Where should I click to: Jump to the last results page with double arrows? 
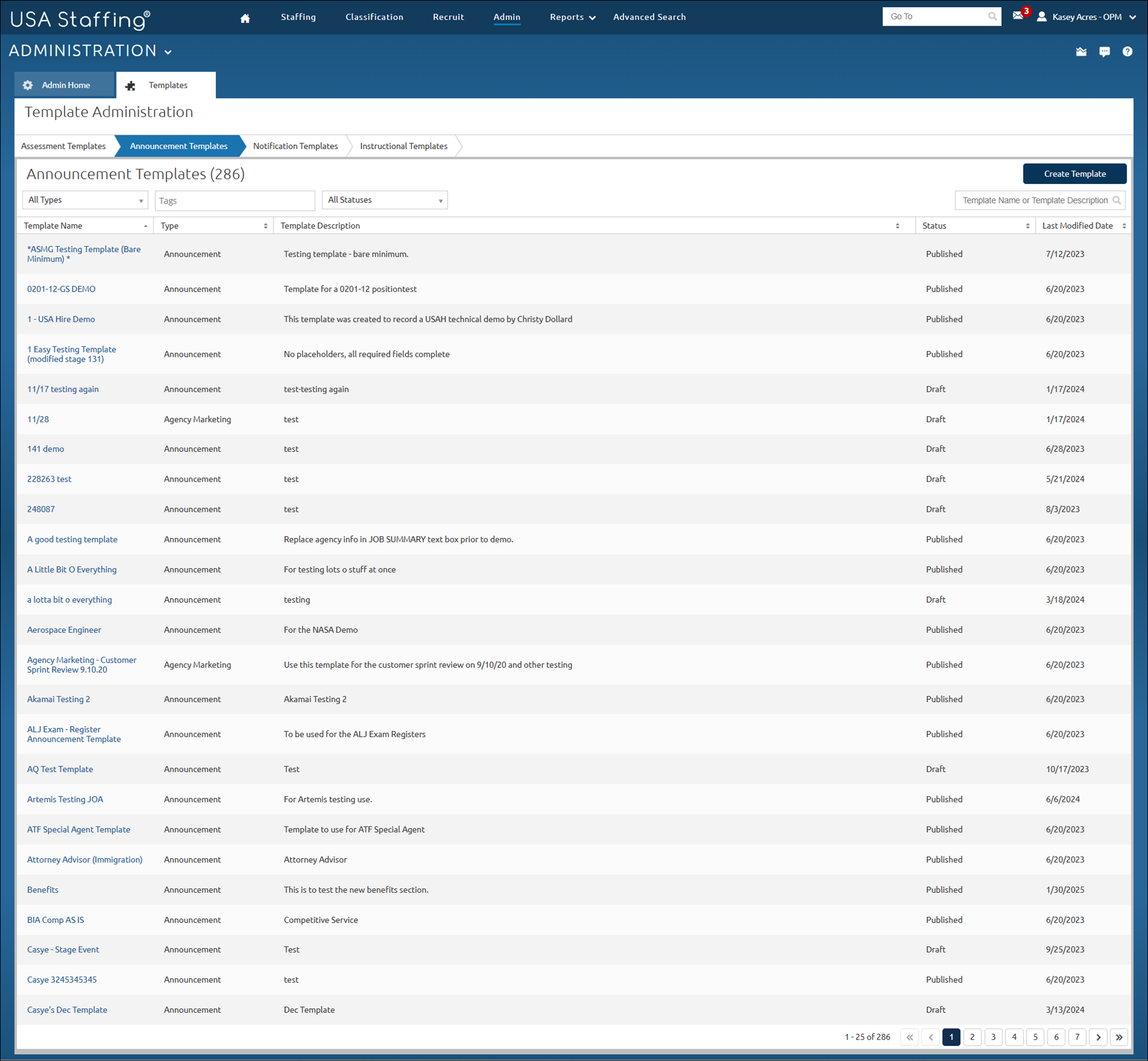coord(1119,1037)
